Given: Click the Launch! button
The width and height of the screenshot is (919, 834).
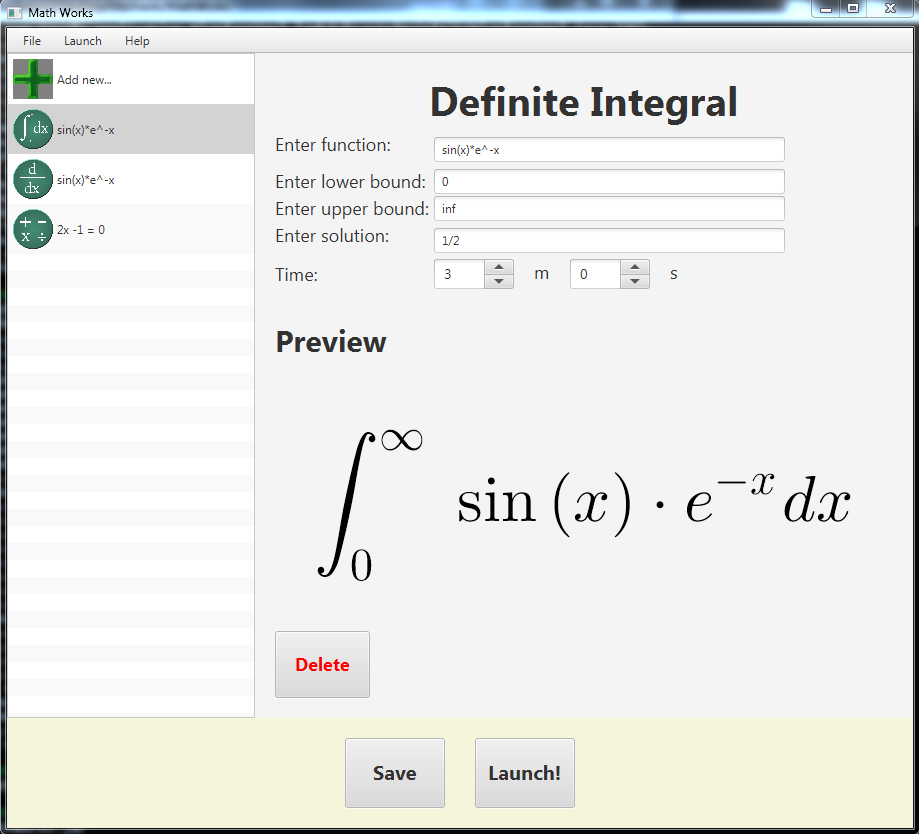Looking at the screenshot, I should [525, 773].
